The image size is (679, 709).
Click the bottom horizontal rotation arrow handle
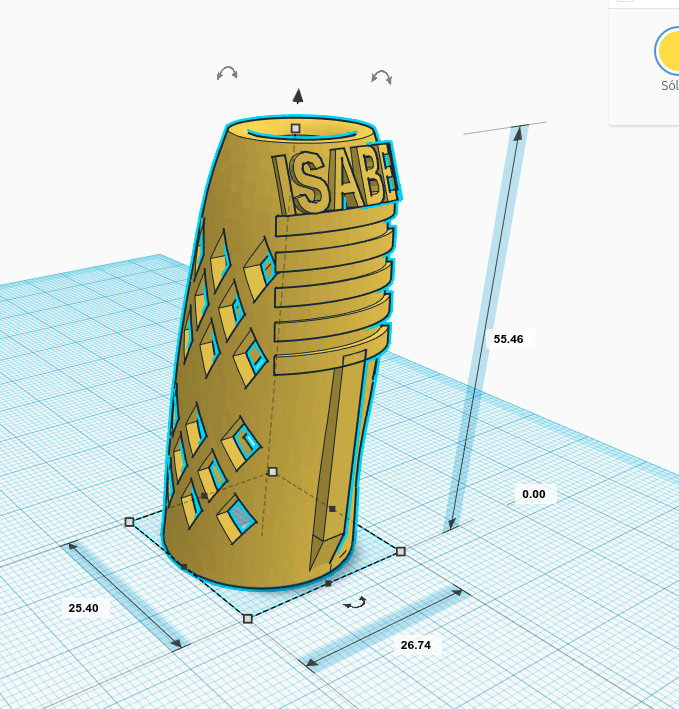pos(355,603)
